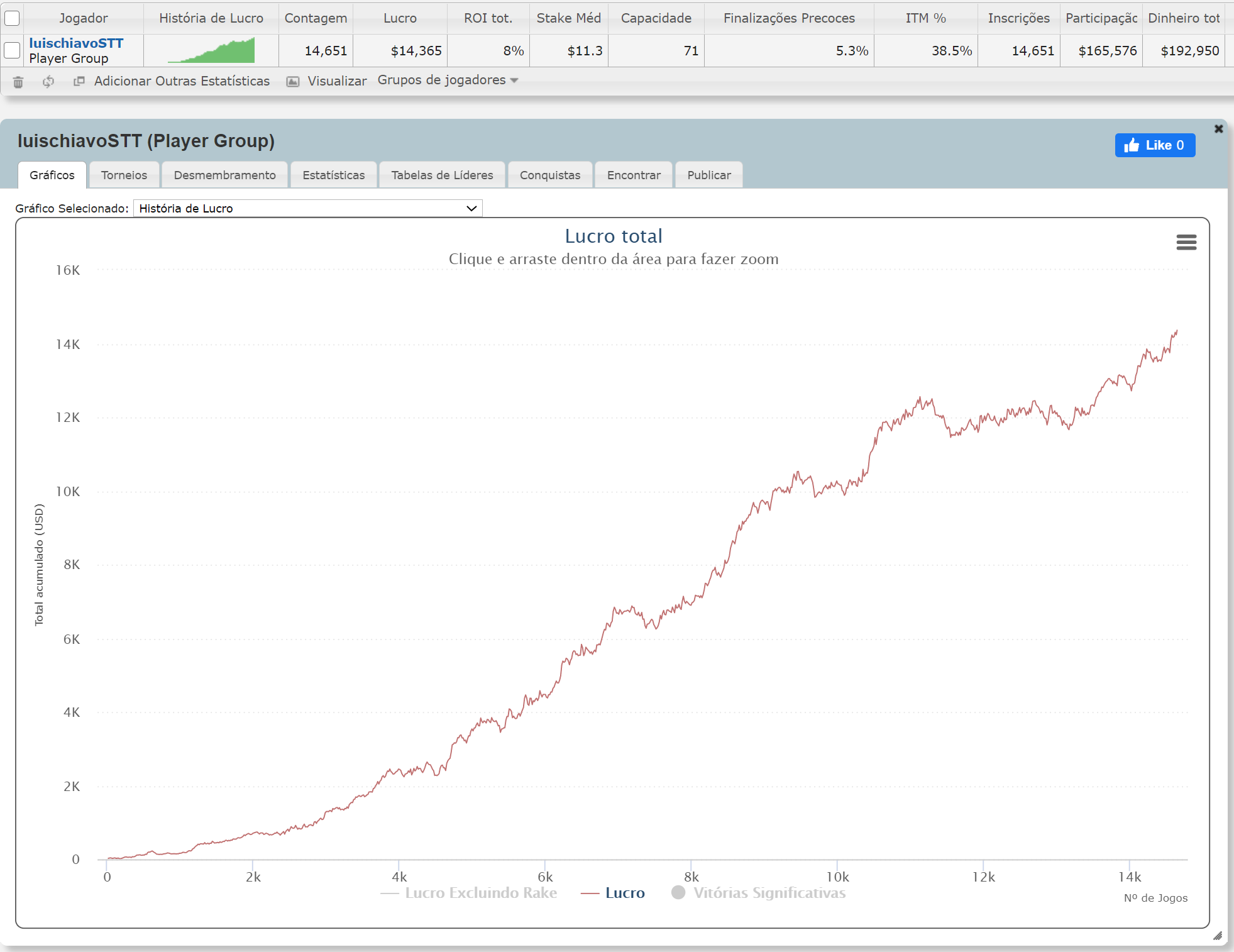Open the luischiavoSTT player link

[76, 43]
